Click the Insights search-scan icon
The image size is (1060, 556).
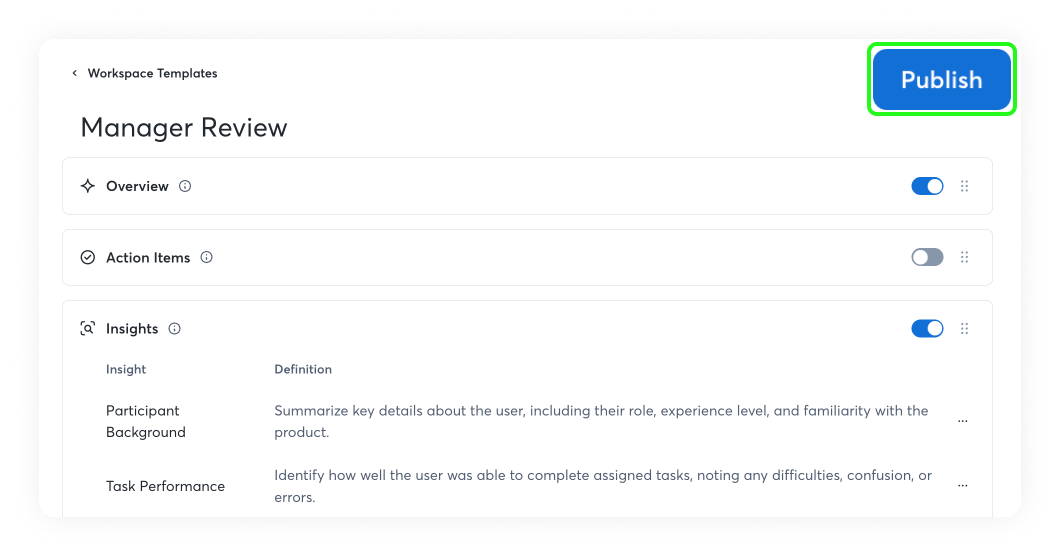click(x=88, y=329)
